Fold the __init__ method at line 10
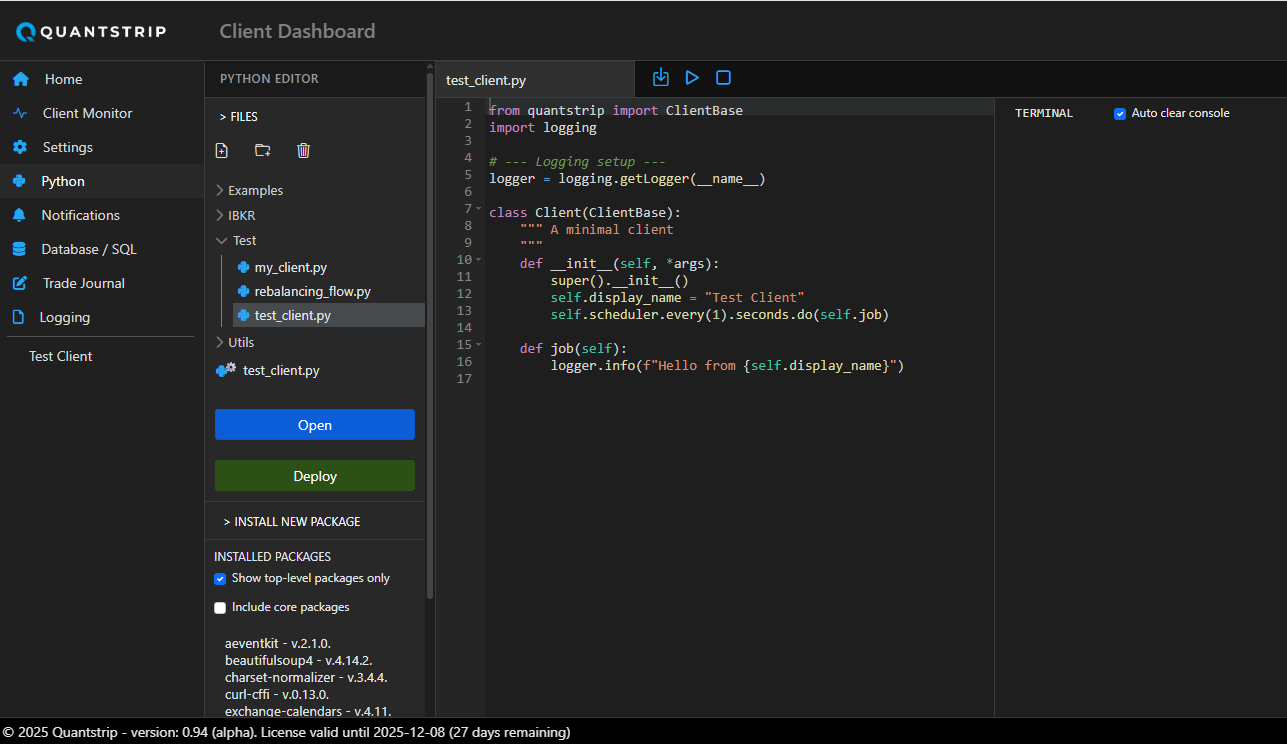 coord(478,259)
